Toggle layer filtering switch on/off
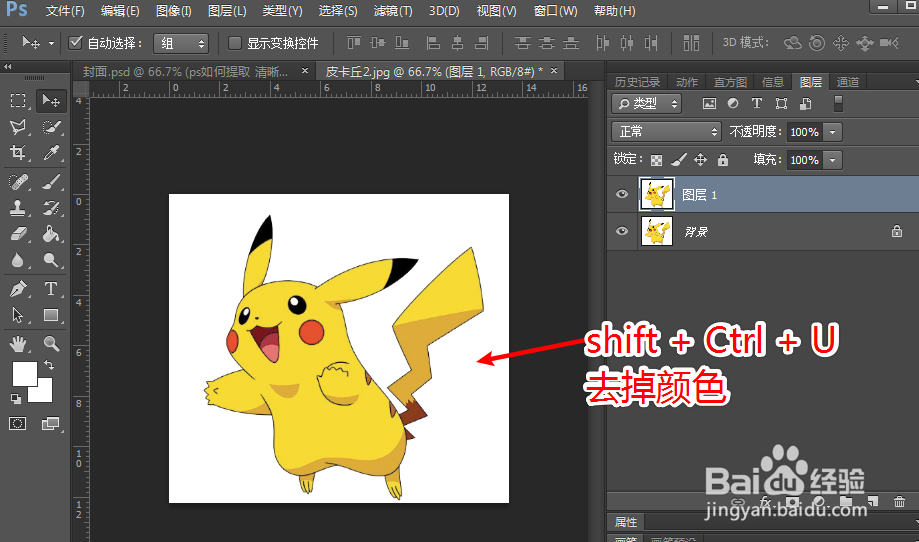Screen dimensions: 919x542 tap(838, 104)
